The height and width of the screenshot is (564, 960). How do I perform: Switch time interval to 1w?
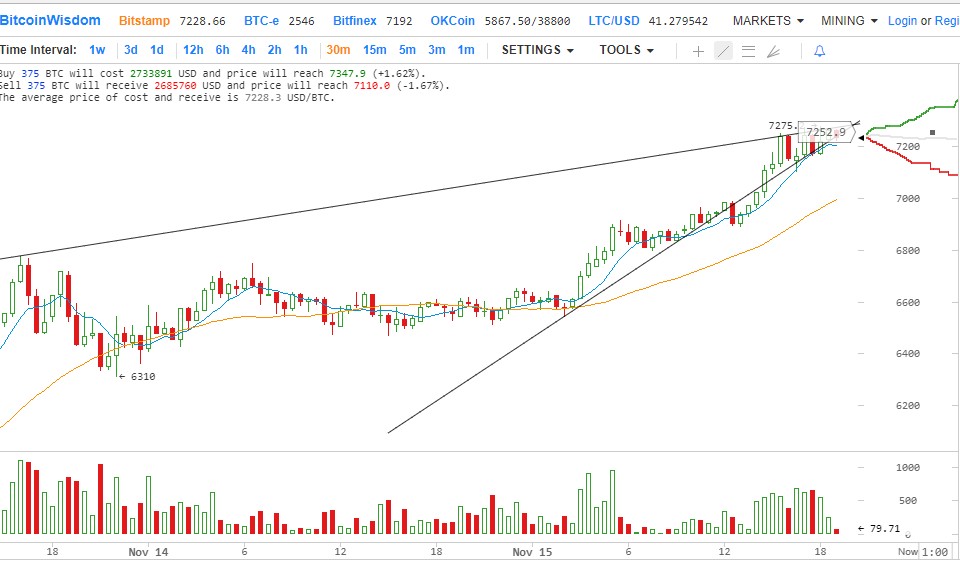[x=97, y=50]
